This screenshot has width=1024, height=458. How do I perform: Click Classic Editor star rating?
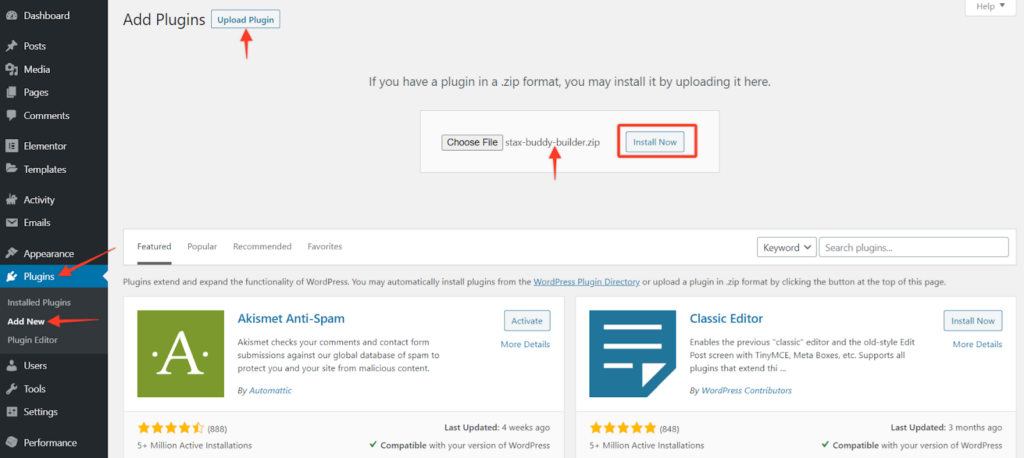623,429
